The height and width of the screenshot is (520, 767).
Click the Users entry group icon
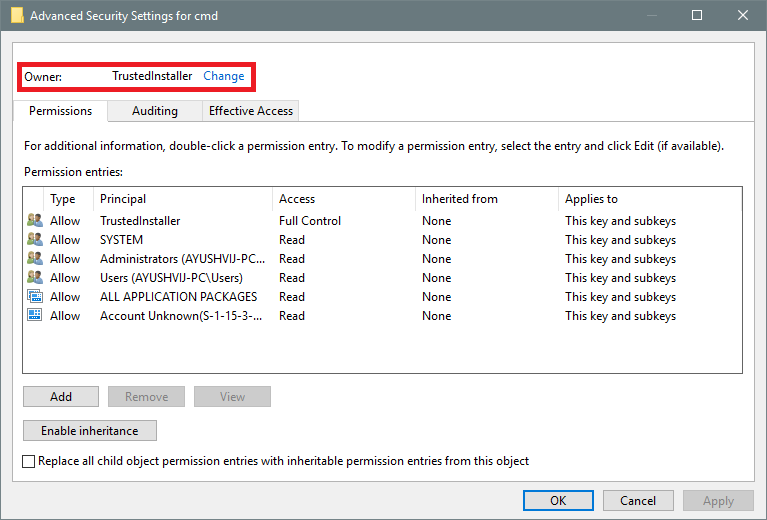click(35, 278)
